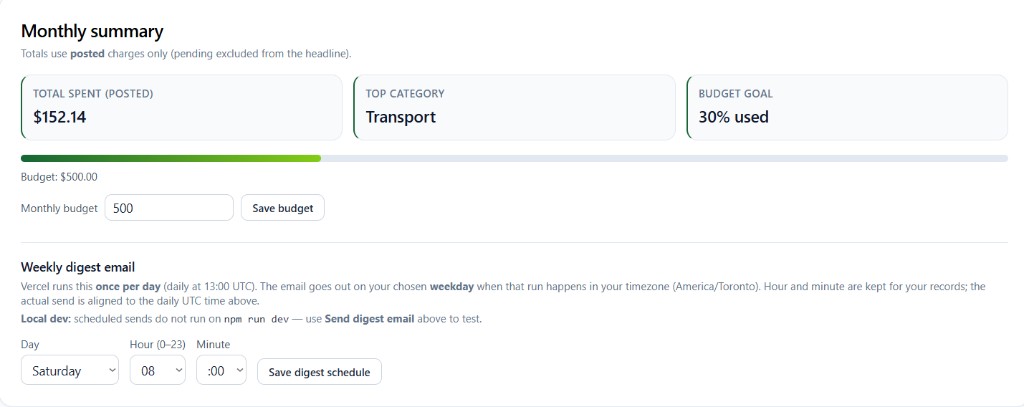Click the Monthly budget field label

coord(59,208)
